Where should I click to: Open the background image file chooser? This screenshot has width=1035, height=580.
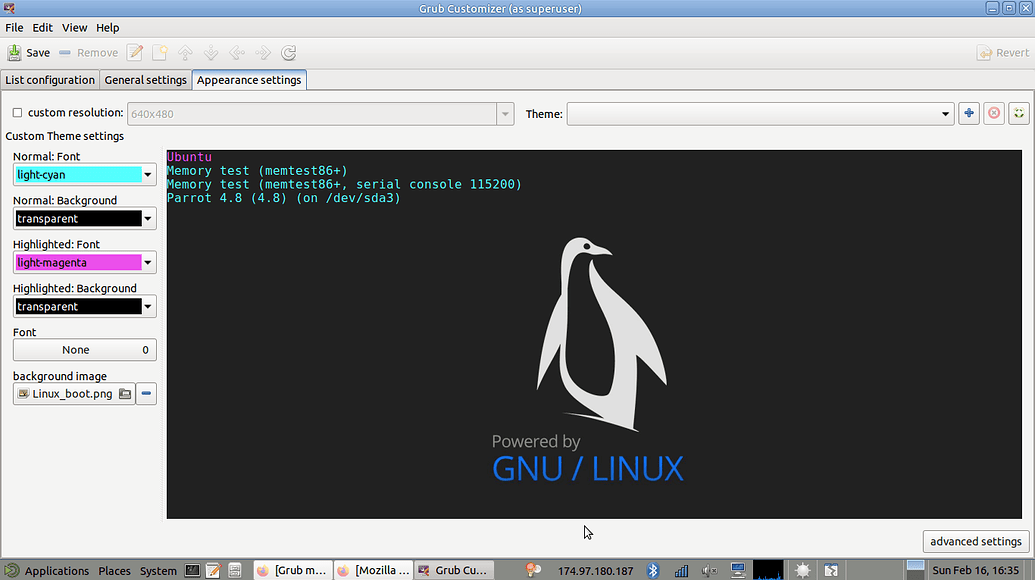tap(124, 393)
